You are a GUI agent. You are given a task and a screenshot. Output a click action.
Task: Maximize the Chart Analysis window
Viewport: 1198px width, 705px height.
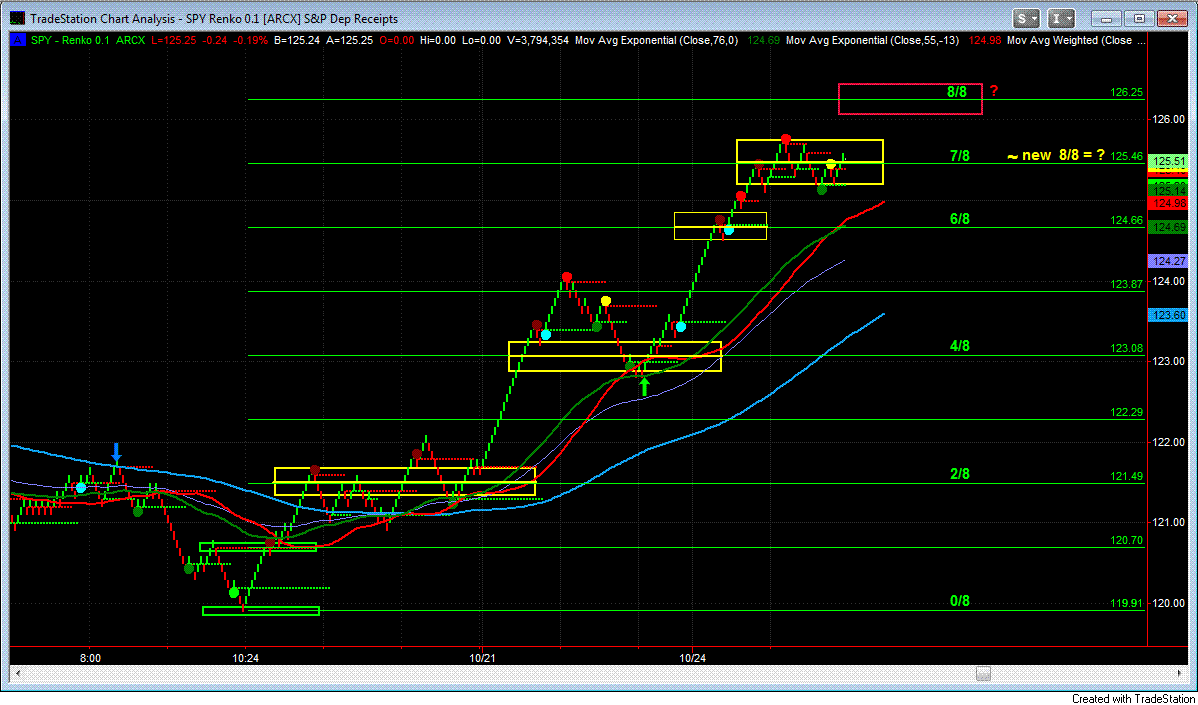coord(1139,18)
